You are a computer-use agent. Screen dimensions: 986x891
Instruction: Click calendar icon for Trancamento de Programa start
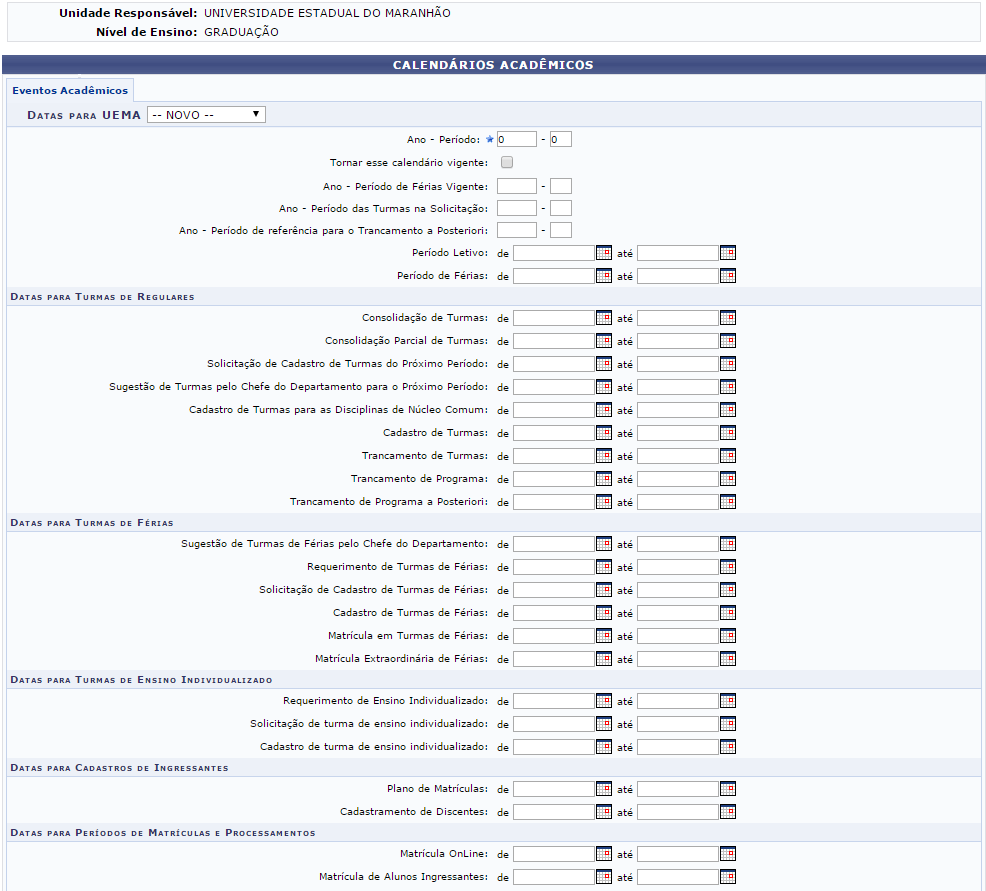click(603, 479)
